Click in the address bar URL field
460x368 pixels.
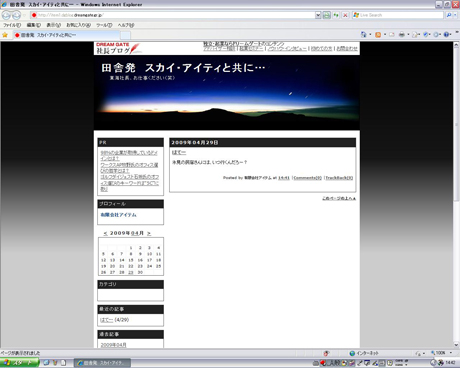(173, 15)
